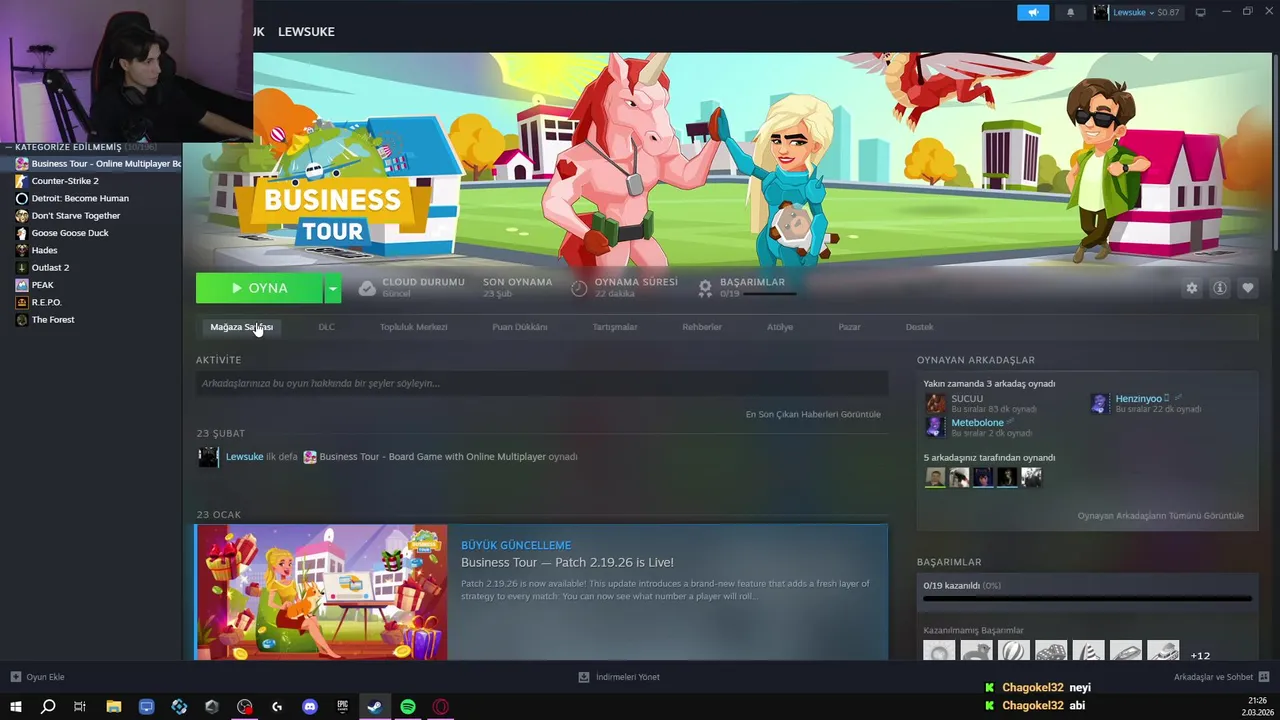1280x720 pixels.
Task: Click the Oynama Süresi clock icon
Action: click(x=579, y=288)
